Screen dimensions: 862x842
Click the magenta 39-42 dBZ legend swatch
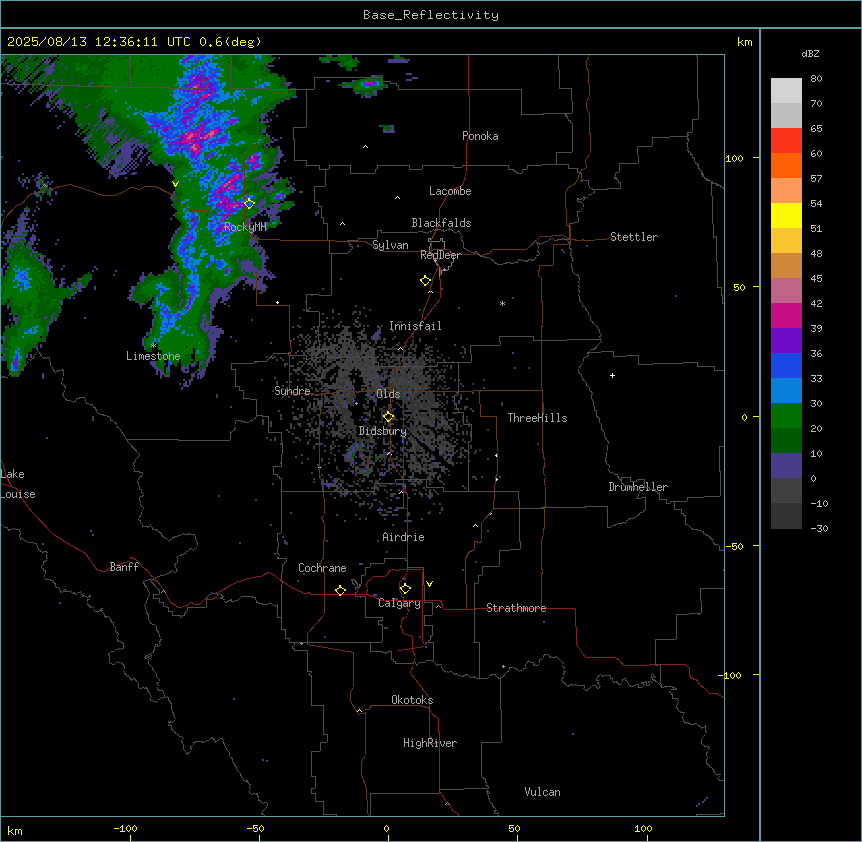point(786,315)
